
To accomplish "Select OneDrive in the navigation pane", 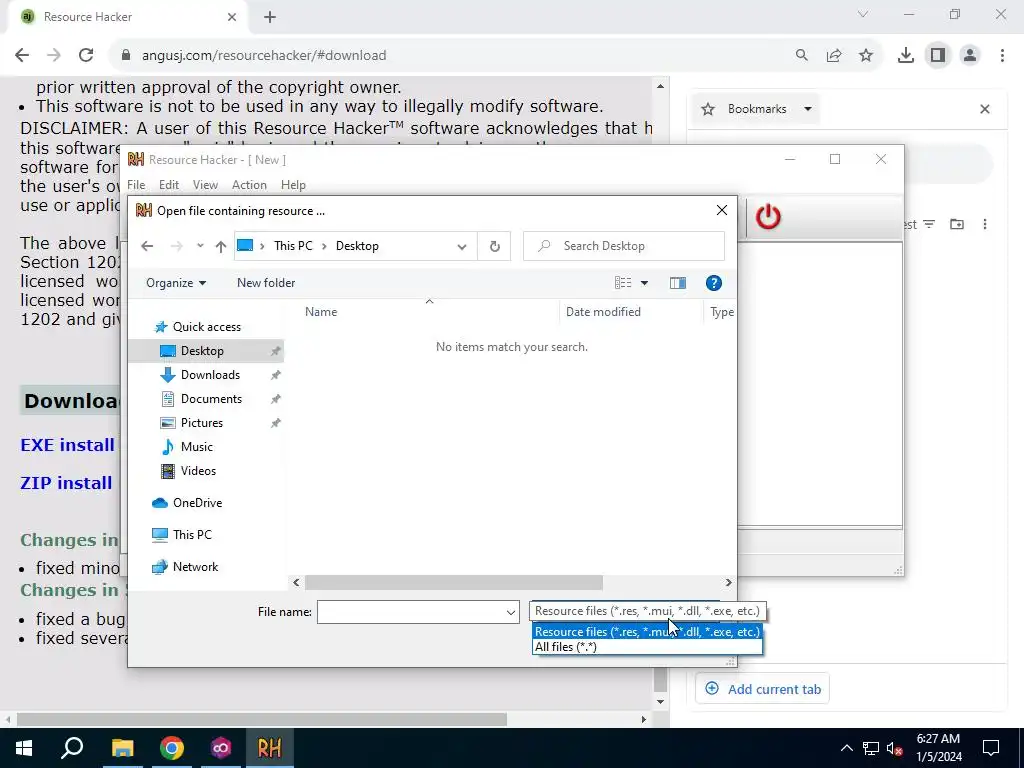I will [x=197, y=503].
